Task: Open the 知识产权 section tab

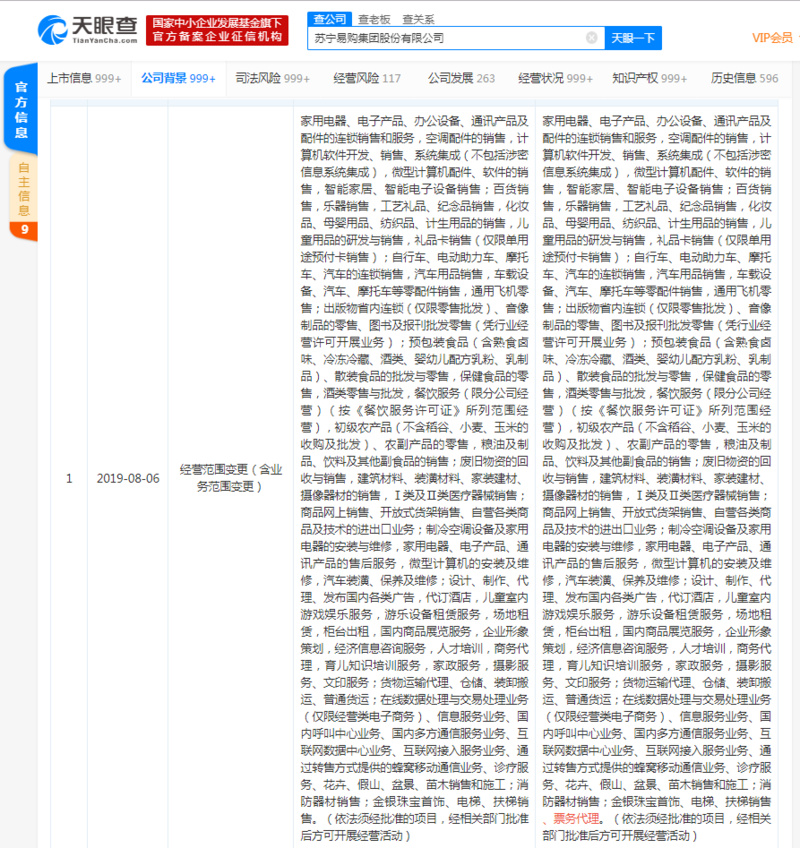Action: [x=649, y=78]
